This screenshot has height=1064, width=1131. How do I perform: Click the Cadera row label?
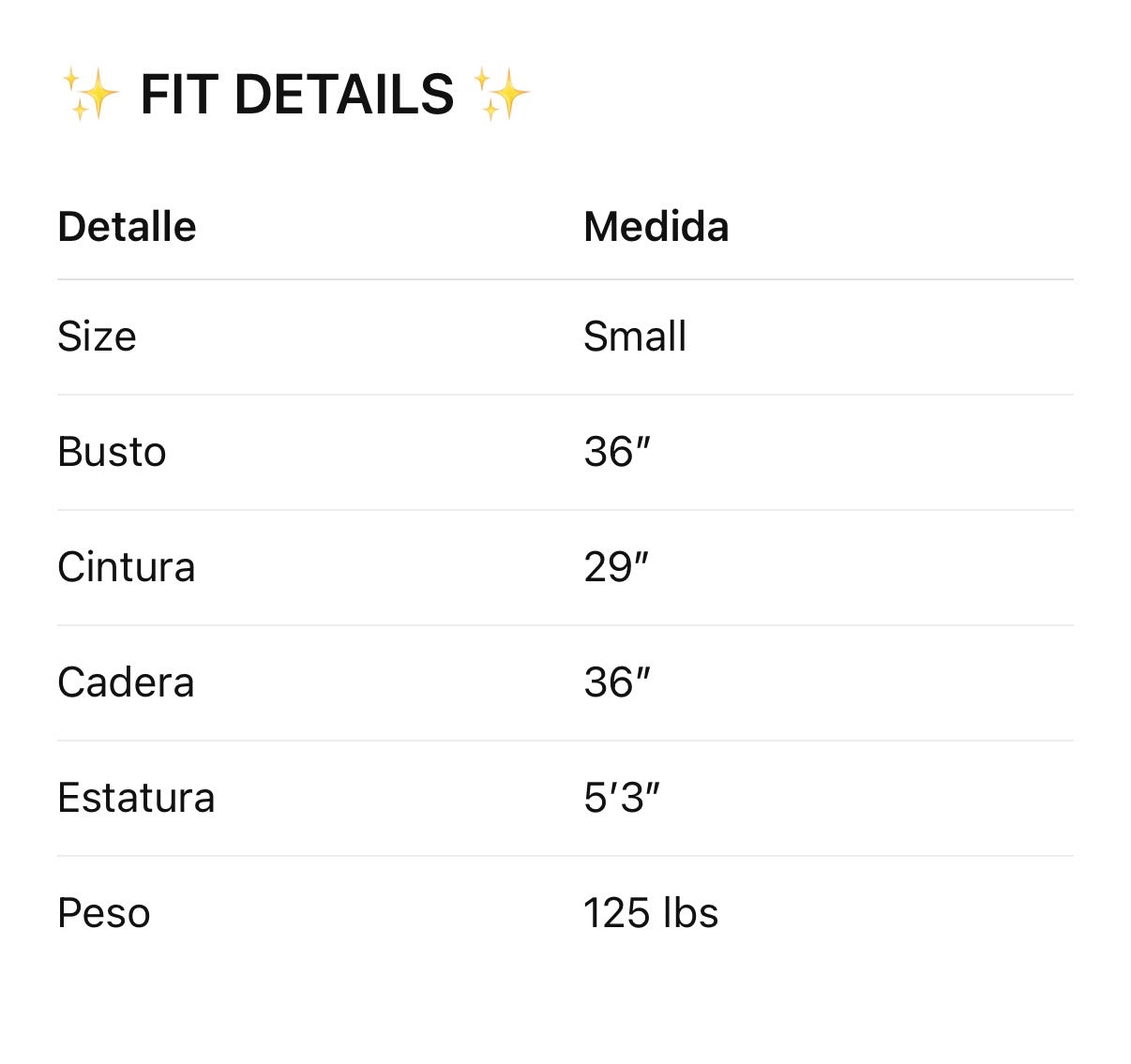click(x=126, y=682)
